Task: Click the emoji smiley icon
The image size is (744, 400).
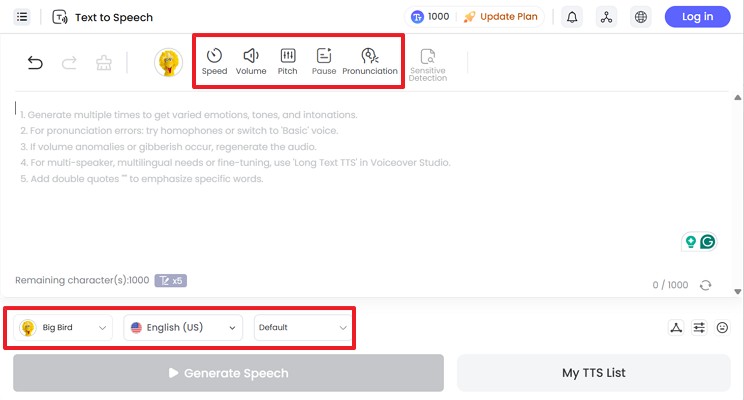Action: tap(722, 327)
